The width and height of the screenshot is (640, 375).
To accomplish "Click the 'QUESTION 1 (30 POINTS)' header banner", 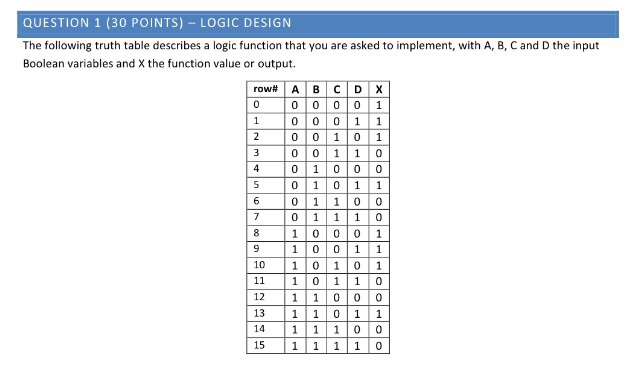I will tap(318, 24).
